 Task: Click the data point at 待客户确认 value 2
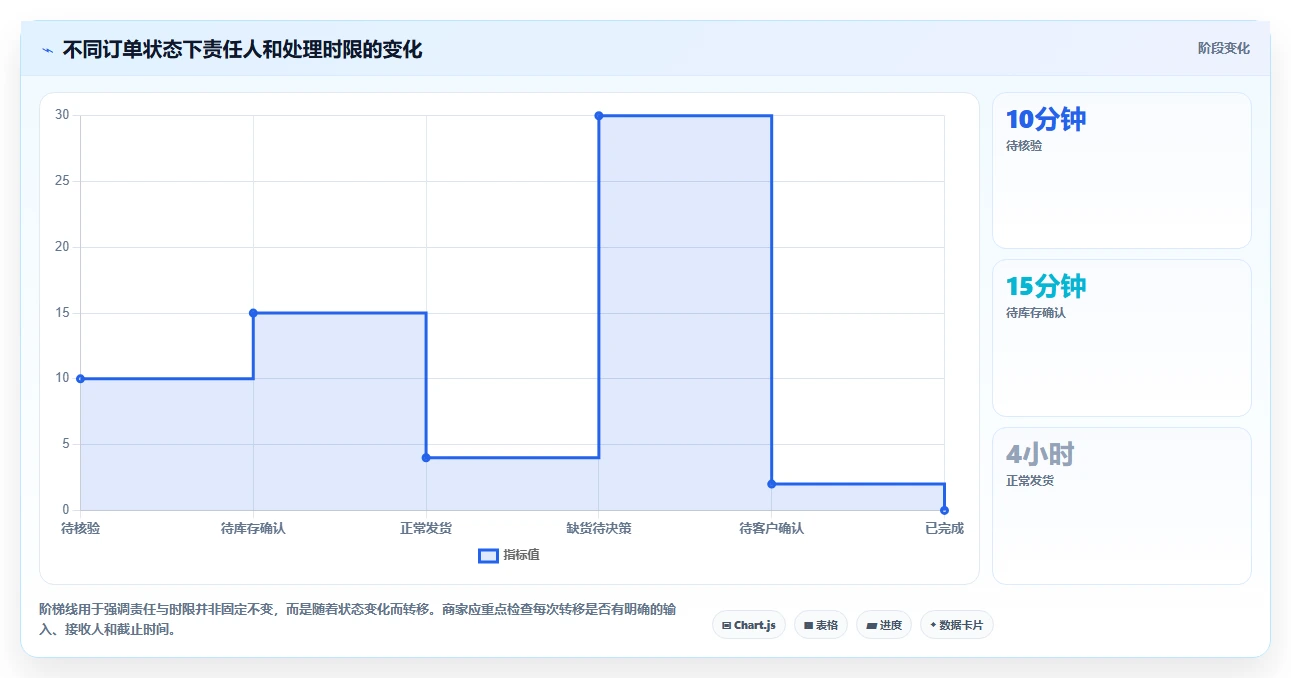772,484
